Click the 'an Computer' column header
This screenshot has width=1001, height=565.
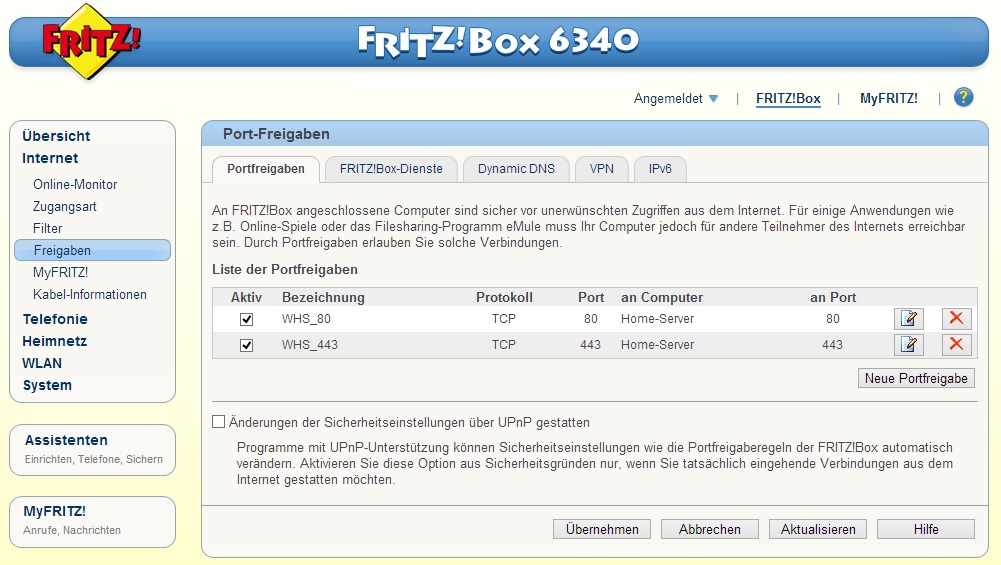click(662, 298)
